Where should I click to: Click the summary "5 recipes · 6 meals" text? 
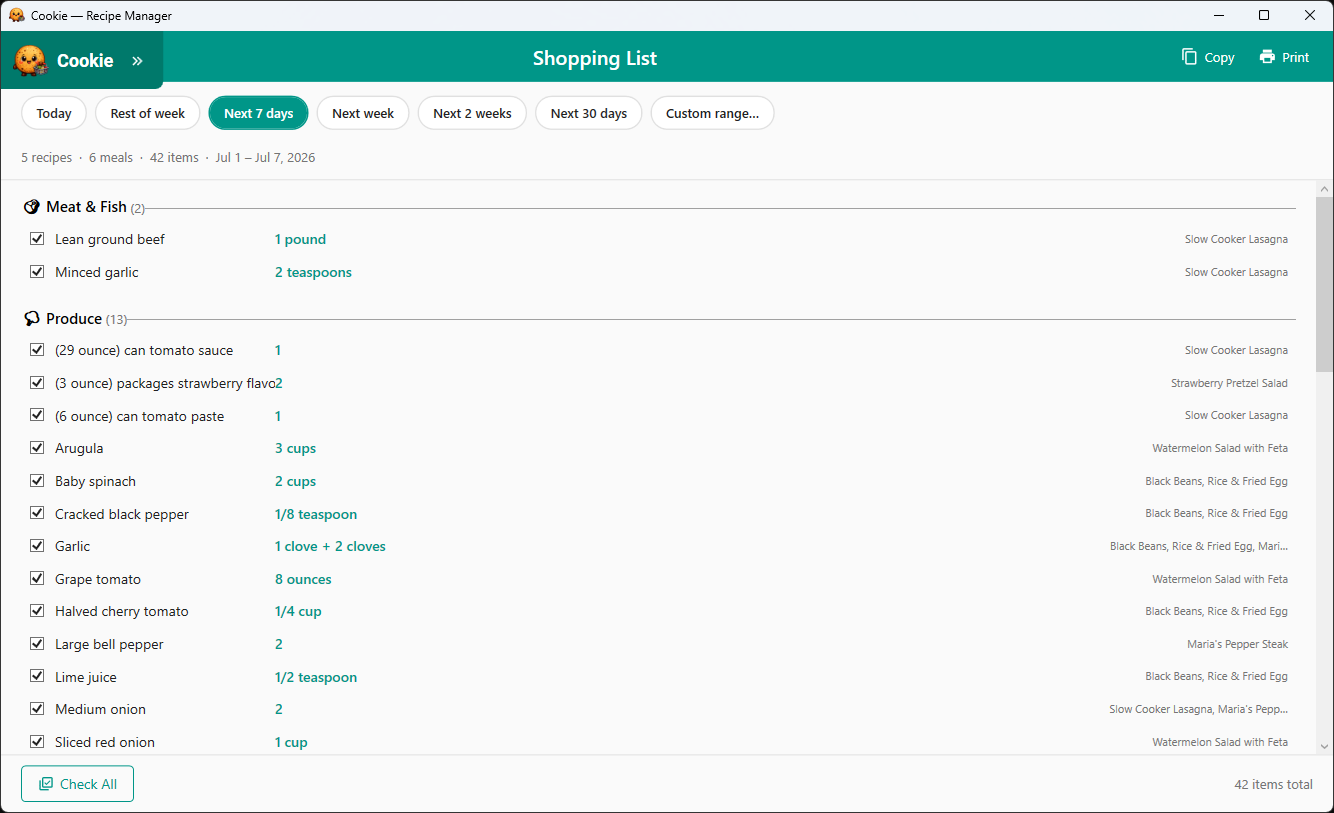77,158
